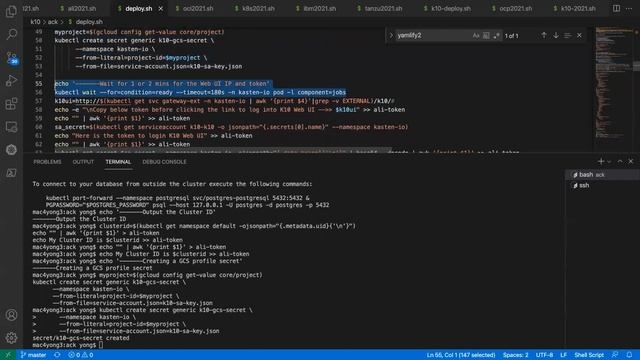Click the code minimap overview
This screenshot has height=360, width=640.
click(x=613, y=84)
